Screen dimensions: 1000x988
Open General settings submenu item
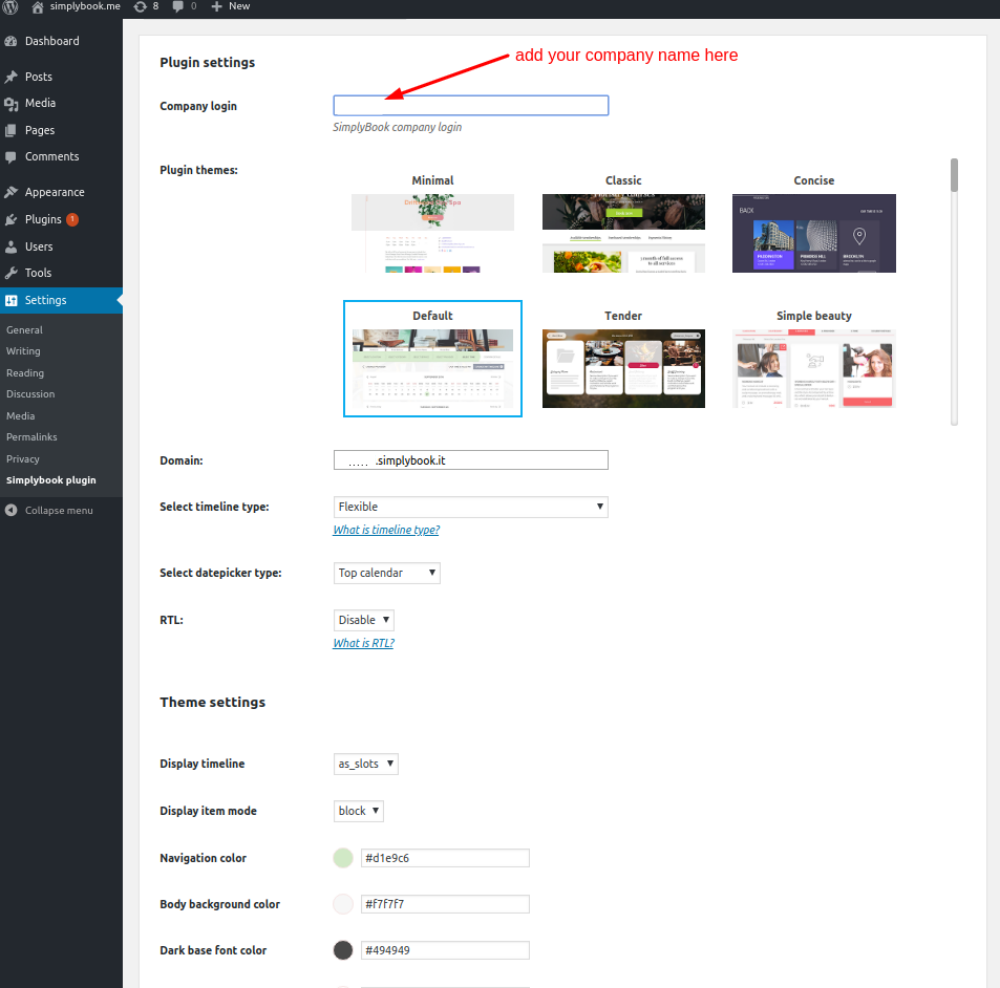coord(24,330)
